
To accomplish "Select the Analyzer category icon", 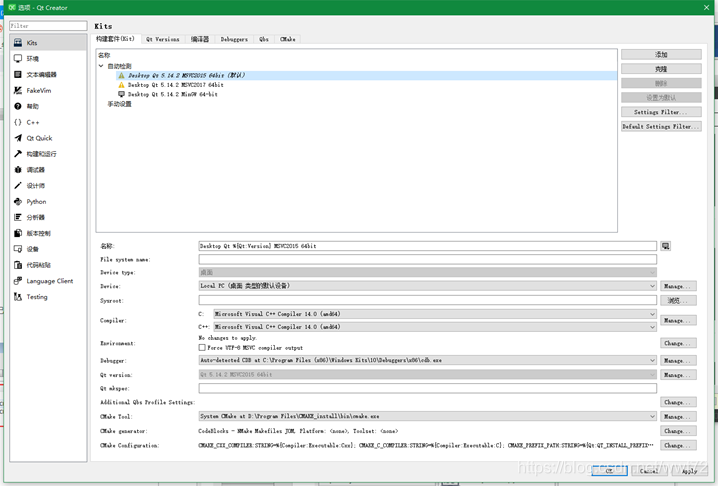I will (18, 217).
